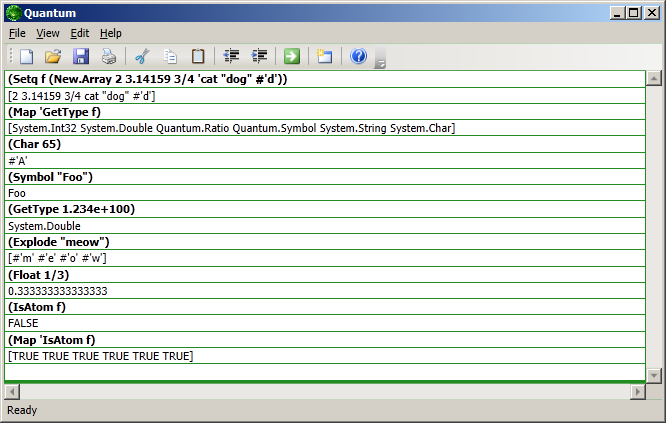Open a file with the folder icon
666x423 pixels.
click(x=54, y=56)
